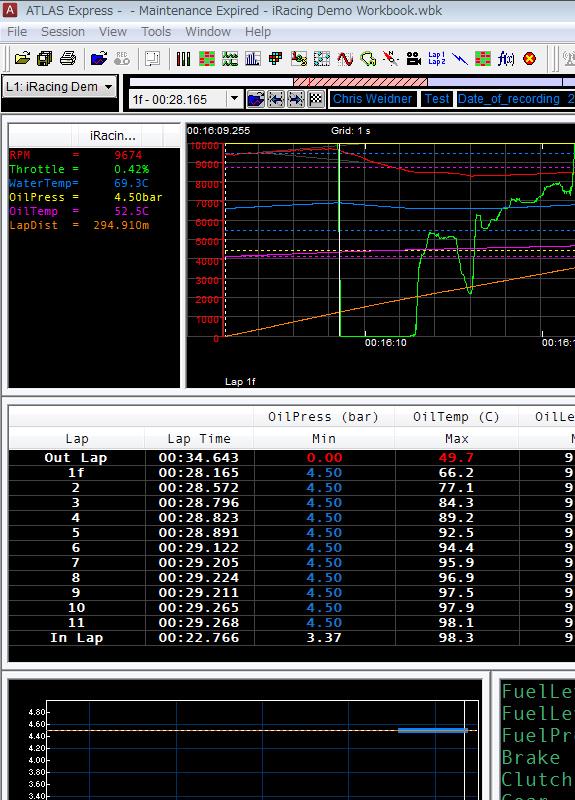The image size is (575, 800).
Task: Add a histogram display from the toolbar
Action: [253, 59]
